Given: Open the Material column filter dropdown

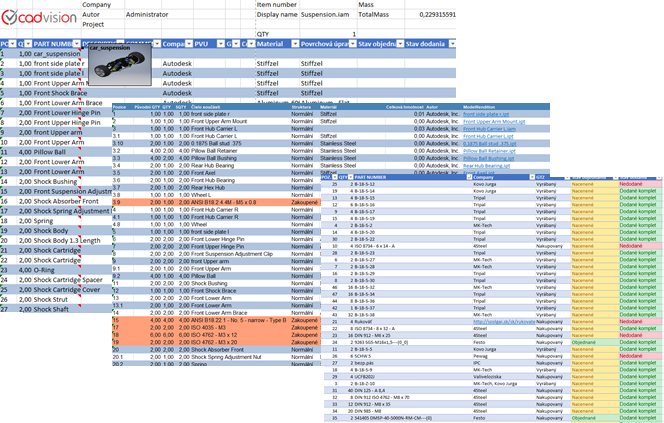Looking at the screenshot, I should (295, 44).
